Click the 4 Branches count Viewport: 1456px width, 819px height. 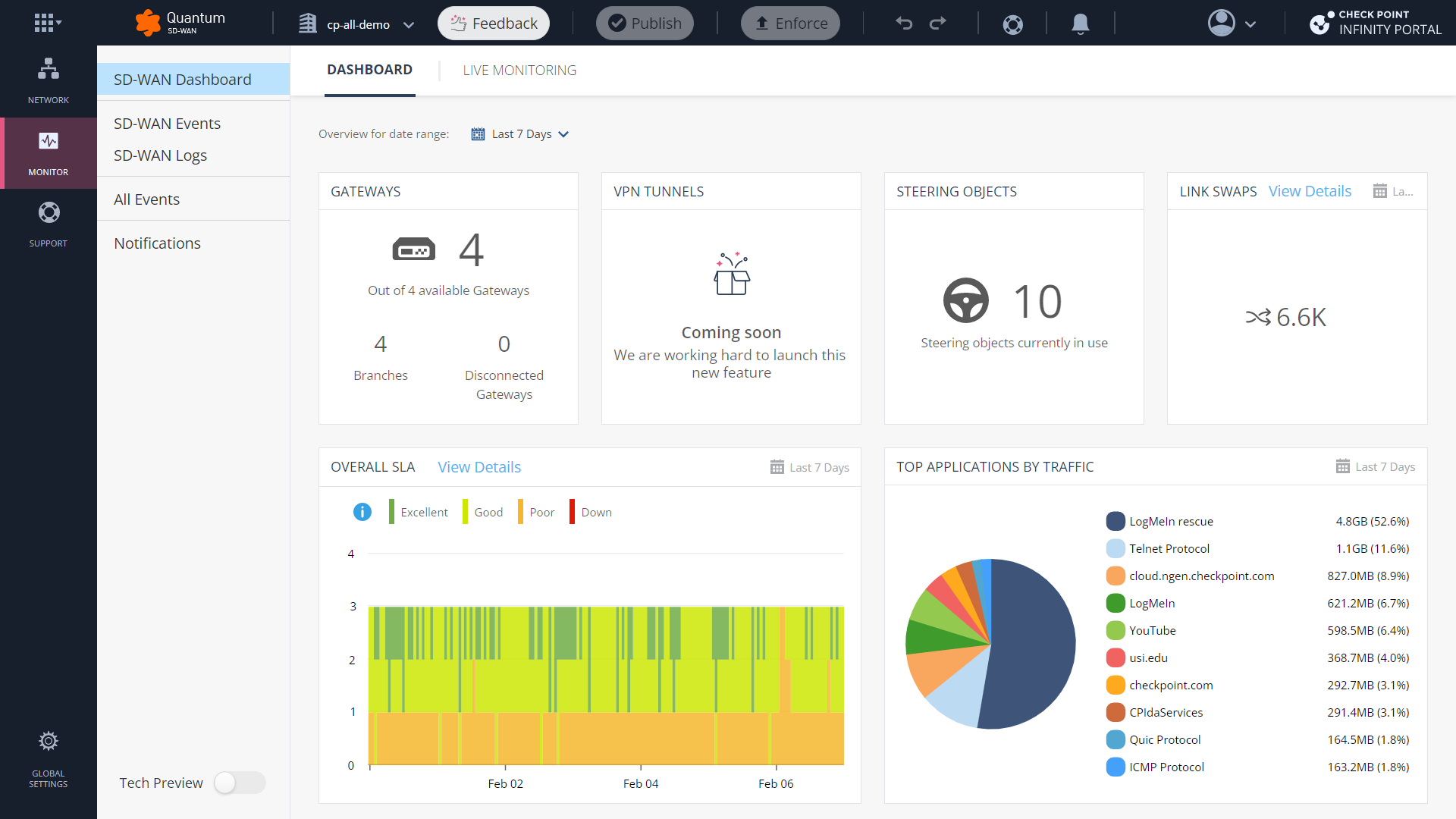[x=381, y=344]
